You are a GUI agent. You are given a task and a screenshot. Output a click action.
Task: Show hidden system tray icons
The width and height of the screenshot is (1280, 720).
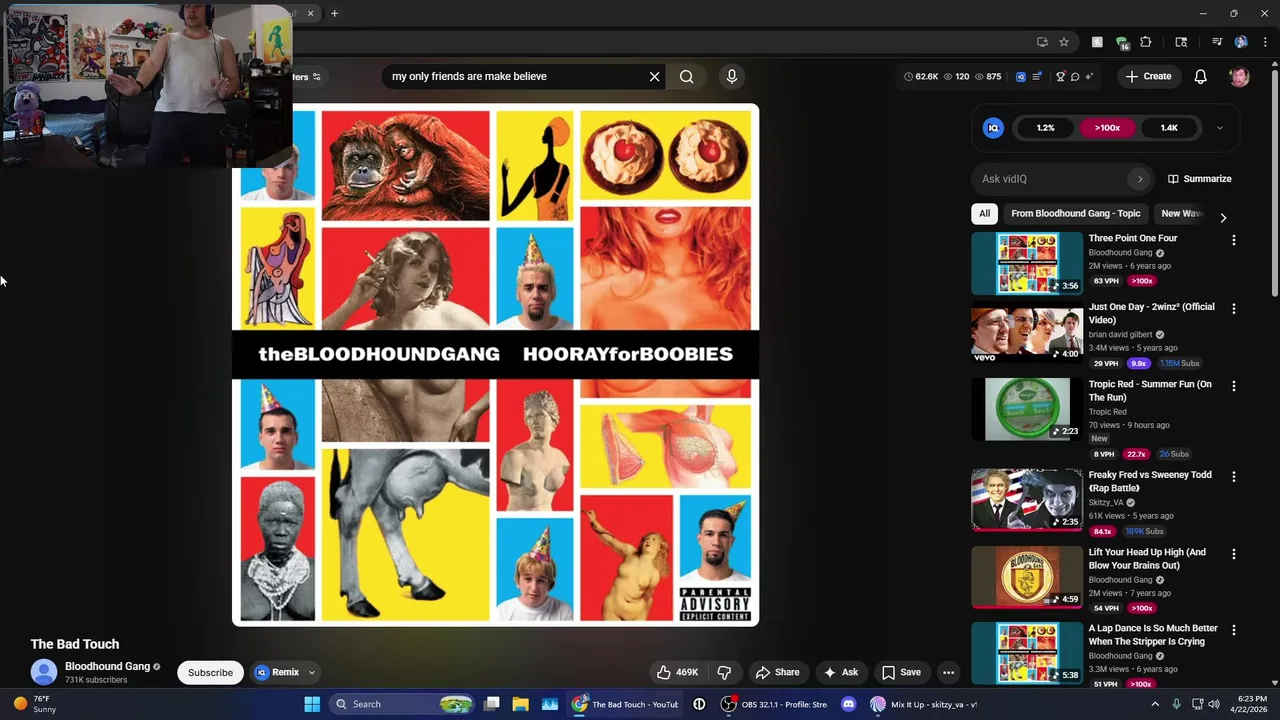point(1155,704)
